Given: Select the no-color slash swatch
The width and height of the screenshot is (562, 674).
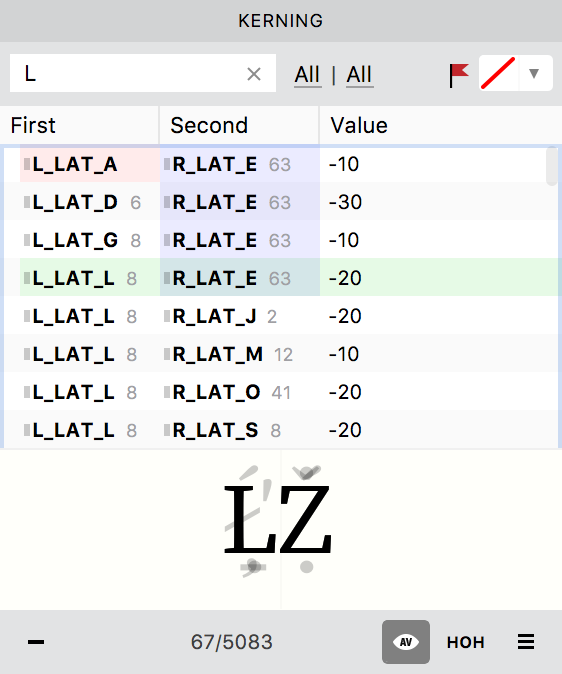Looking at the screenshot, I should click(x=498, y=73).
